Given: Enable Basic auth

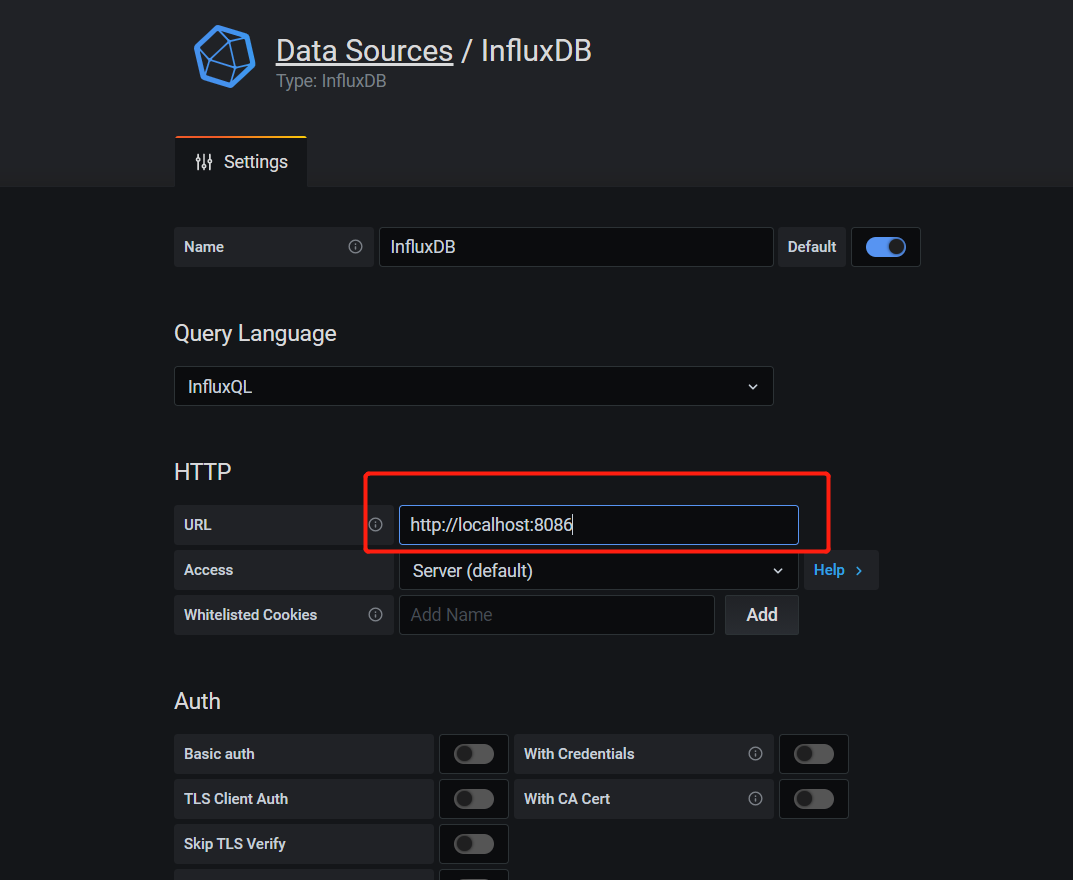Looking at the screenshot, I should point(473,753).
